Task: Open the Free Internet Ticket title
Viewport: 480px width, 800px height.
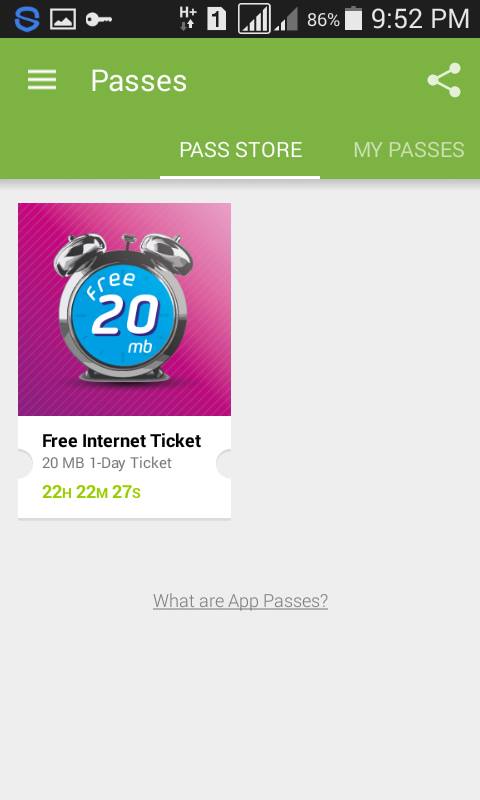Action: point(121,440)
